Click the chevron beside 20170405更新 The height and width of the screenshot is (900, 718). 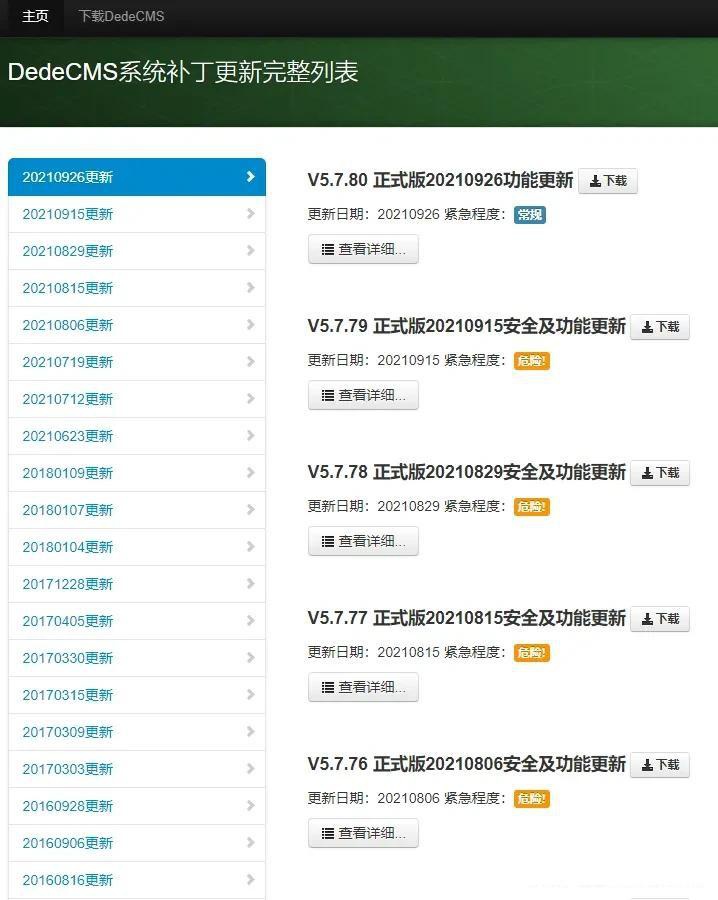[250, 620]
